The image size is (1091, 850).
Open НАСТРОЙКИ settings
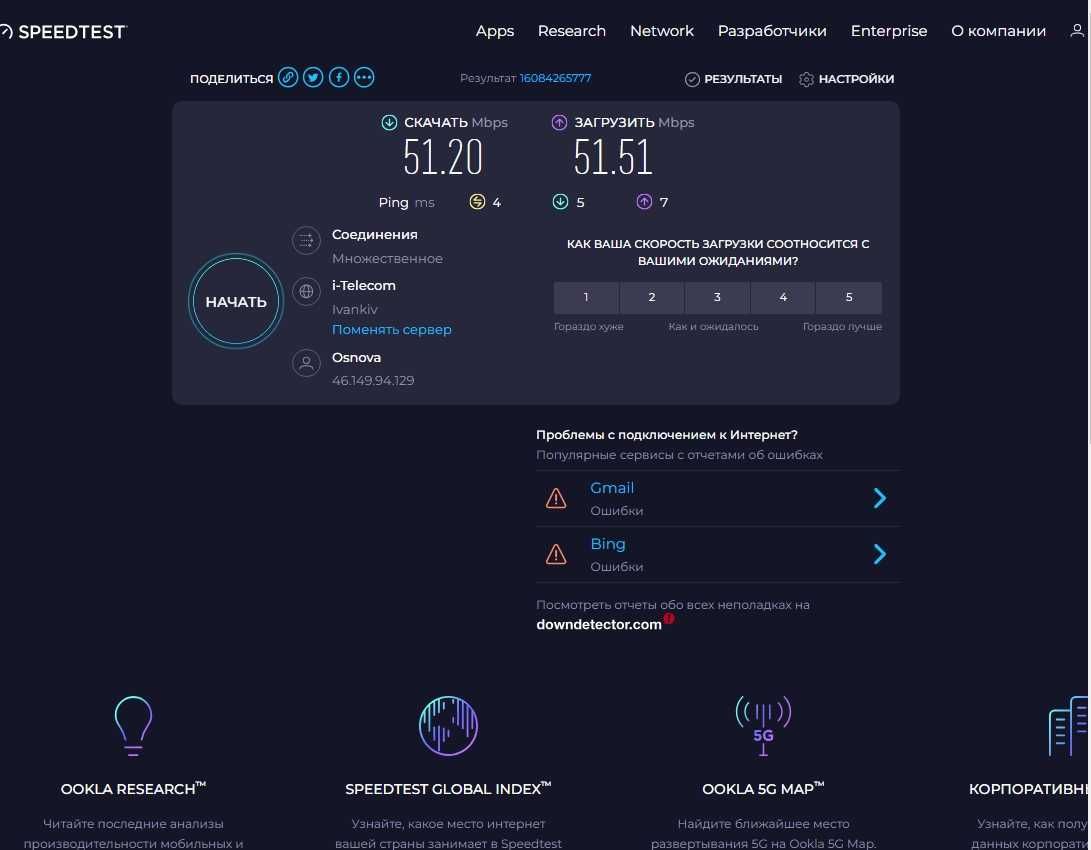coord(857,79)
